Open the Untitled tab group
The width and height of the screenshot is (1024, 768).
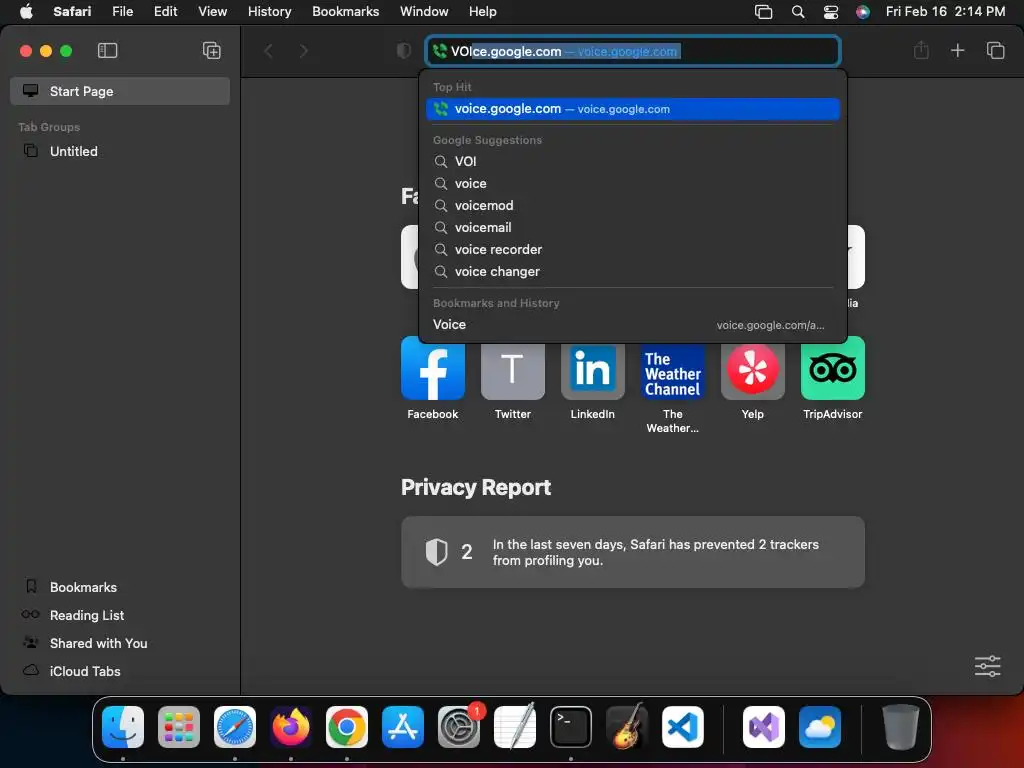point(120,152)
